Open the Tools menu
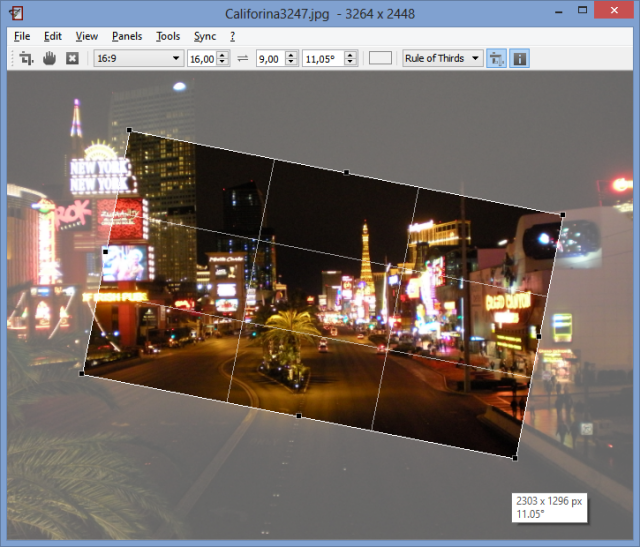This screenshot has width=640, height=547. [x=168, y=36]
